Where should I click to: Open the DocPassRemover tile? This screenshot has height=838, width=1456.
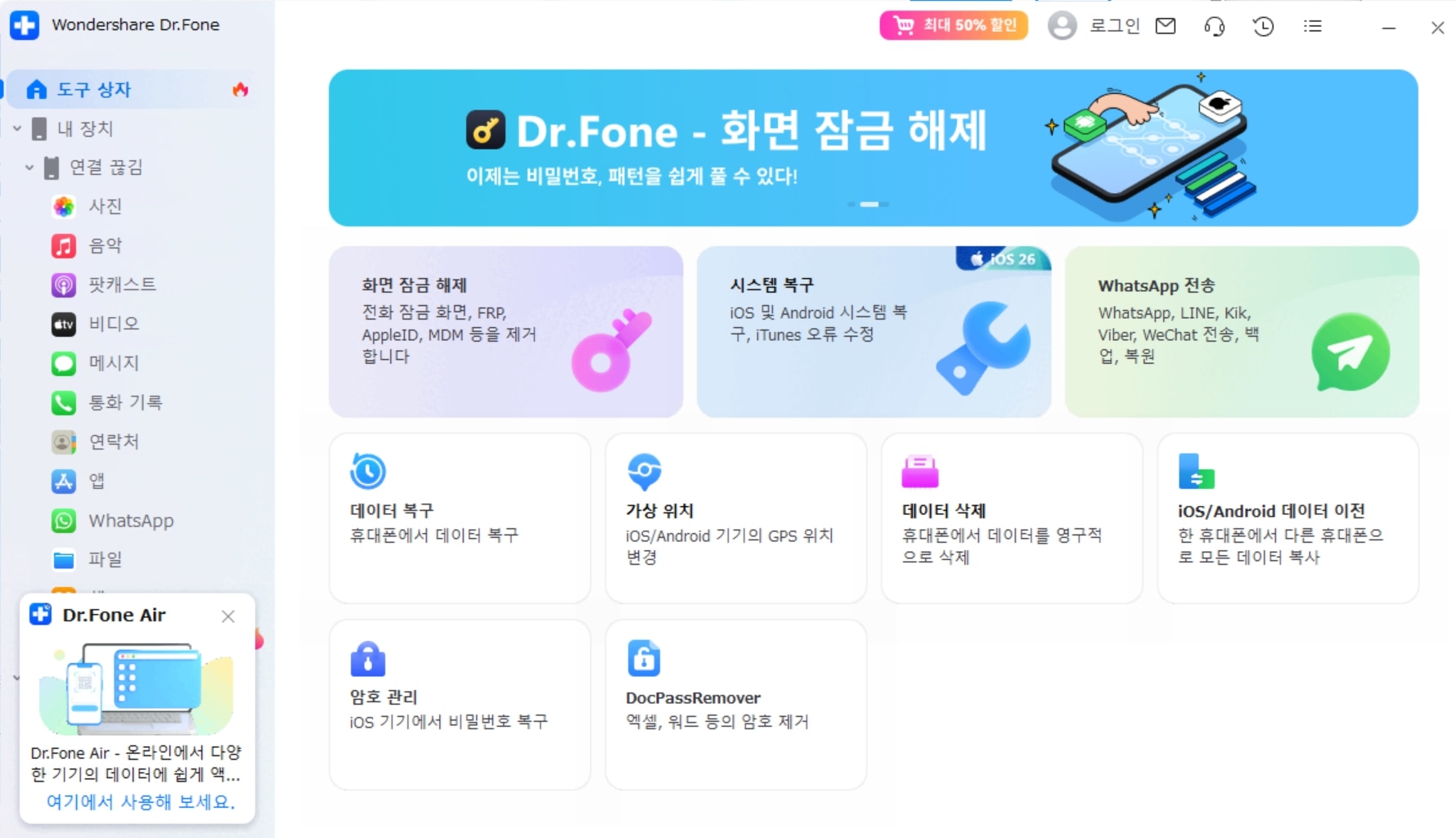pyautogui.click(x=735, y=705)
